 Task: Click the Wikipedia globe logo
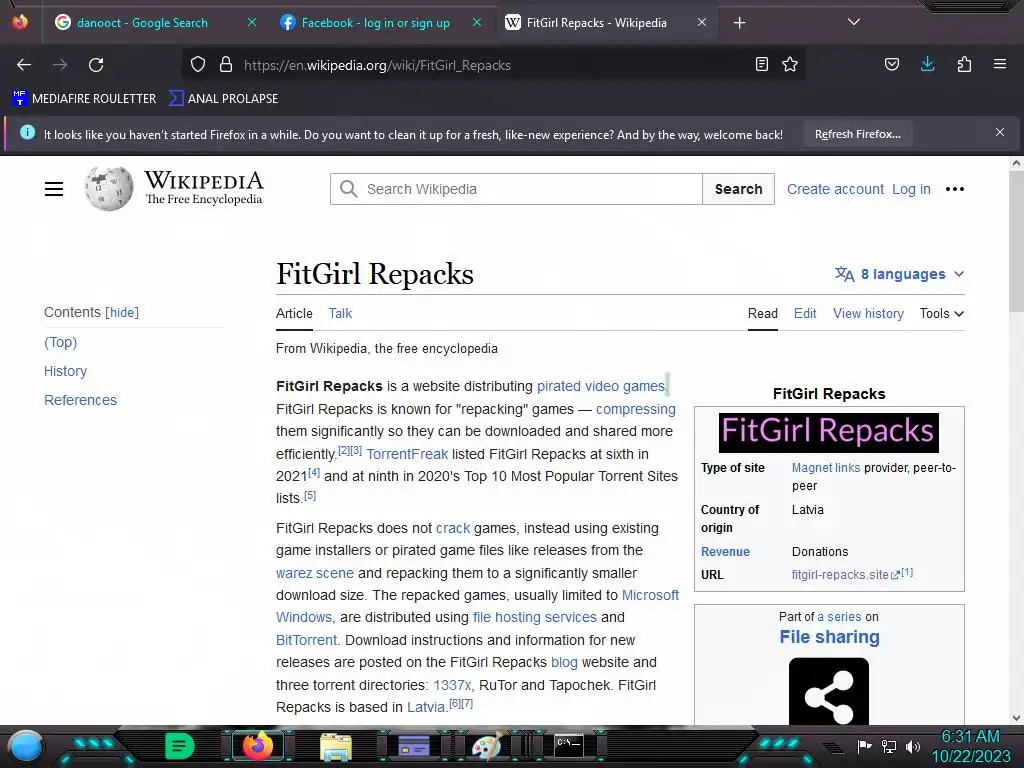108,188
